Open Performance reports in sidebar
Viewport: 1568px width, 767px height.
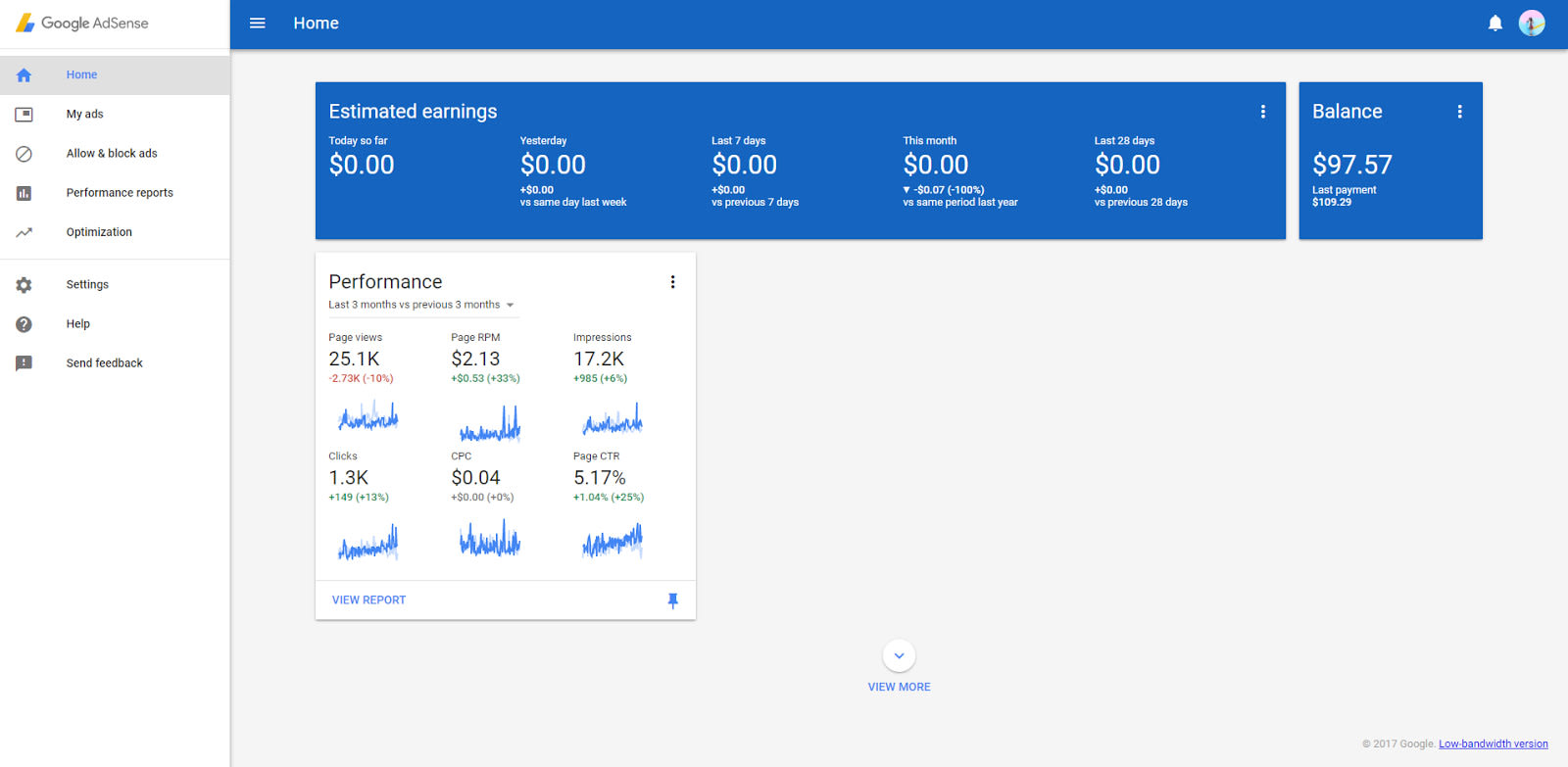(120, 193)
